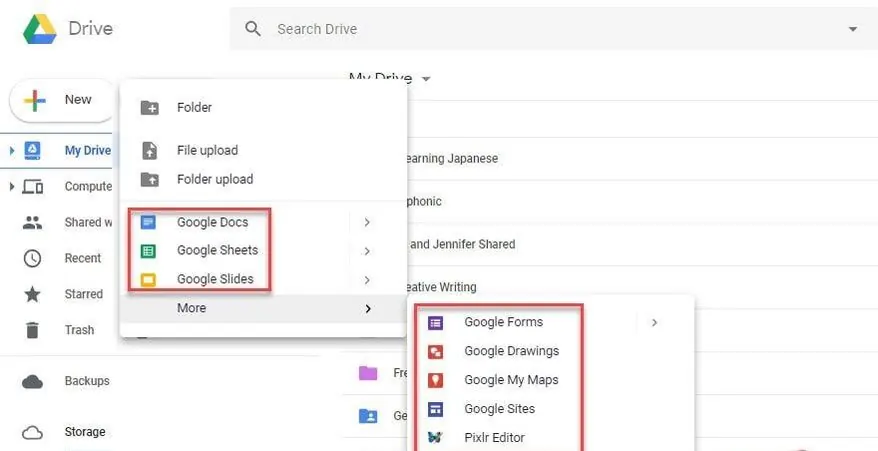Click the yellow Google Slides icon
This screenshot has width=878, height=451.
[x=148, y=280]
